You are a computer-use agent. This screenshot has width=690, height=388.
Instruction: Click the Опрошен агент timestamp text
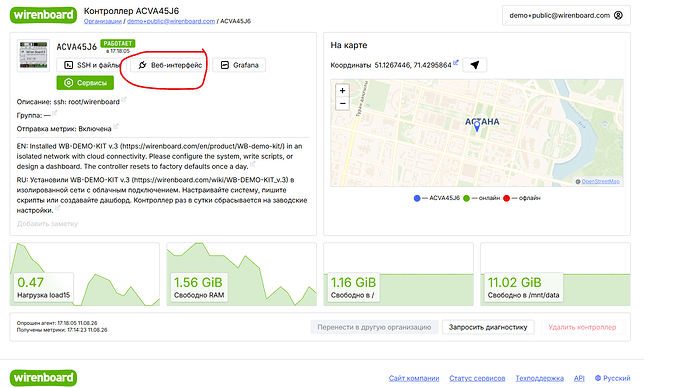[x=57, y=323]
